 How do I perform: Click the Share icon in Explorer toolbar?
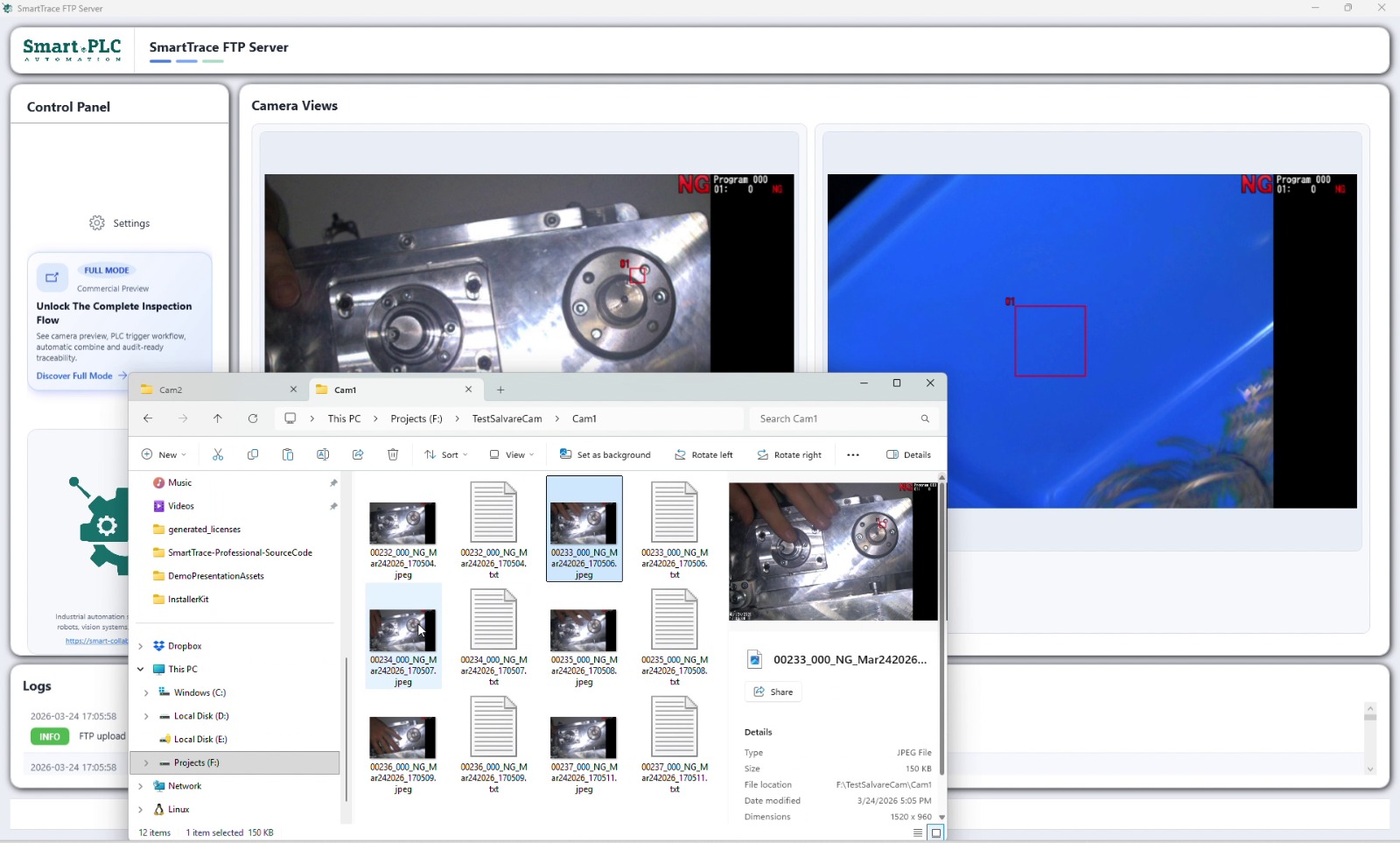click(358, 454)
